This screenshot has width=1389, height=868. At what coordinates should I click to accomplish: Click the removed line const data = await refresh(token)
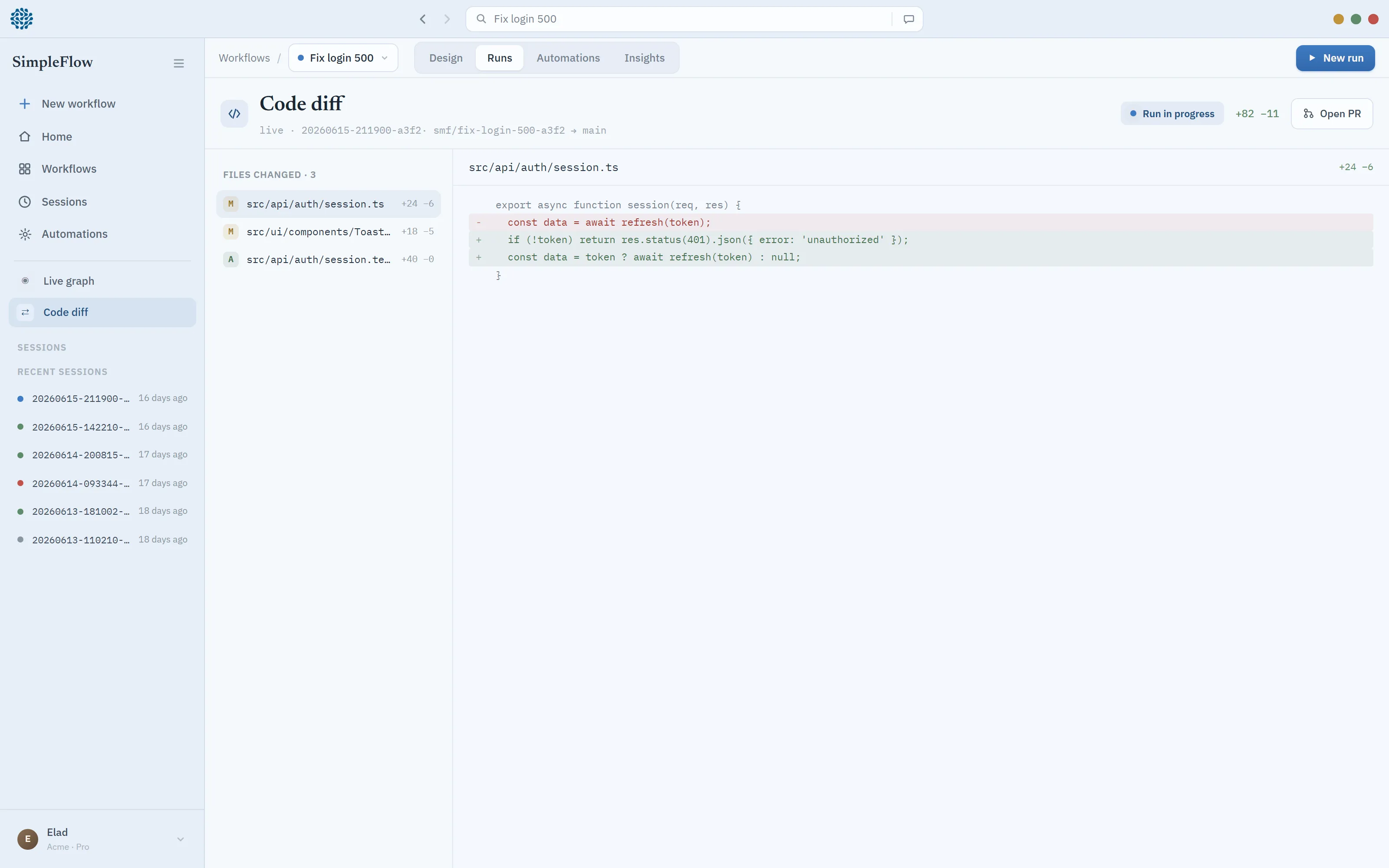point(921,222)
